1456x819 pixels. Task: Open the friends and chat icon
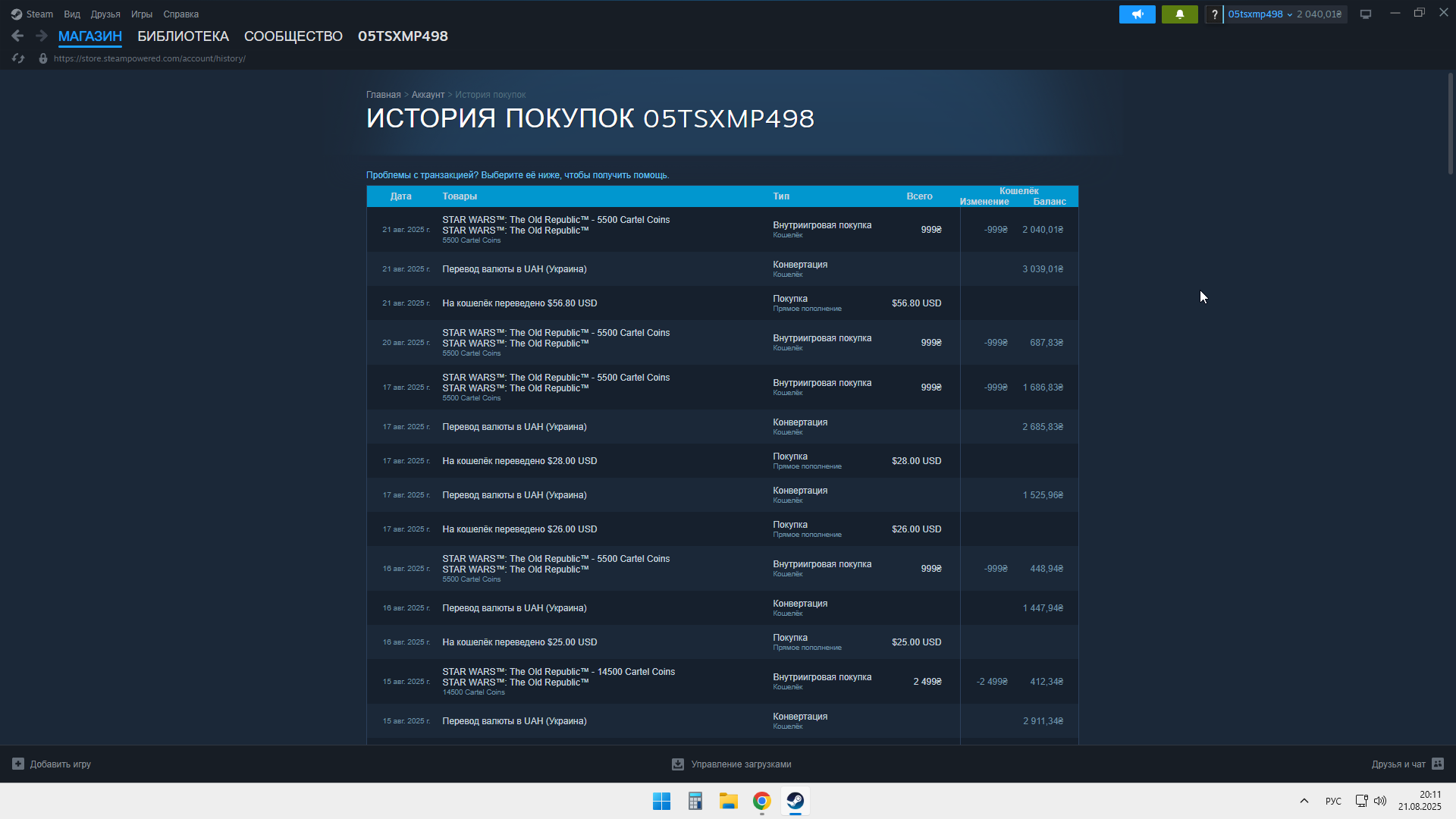coord(1438,764)
